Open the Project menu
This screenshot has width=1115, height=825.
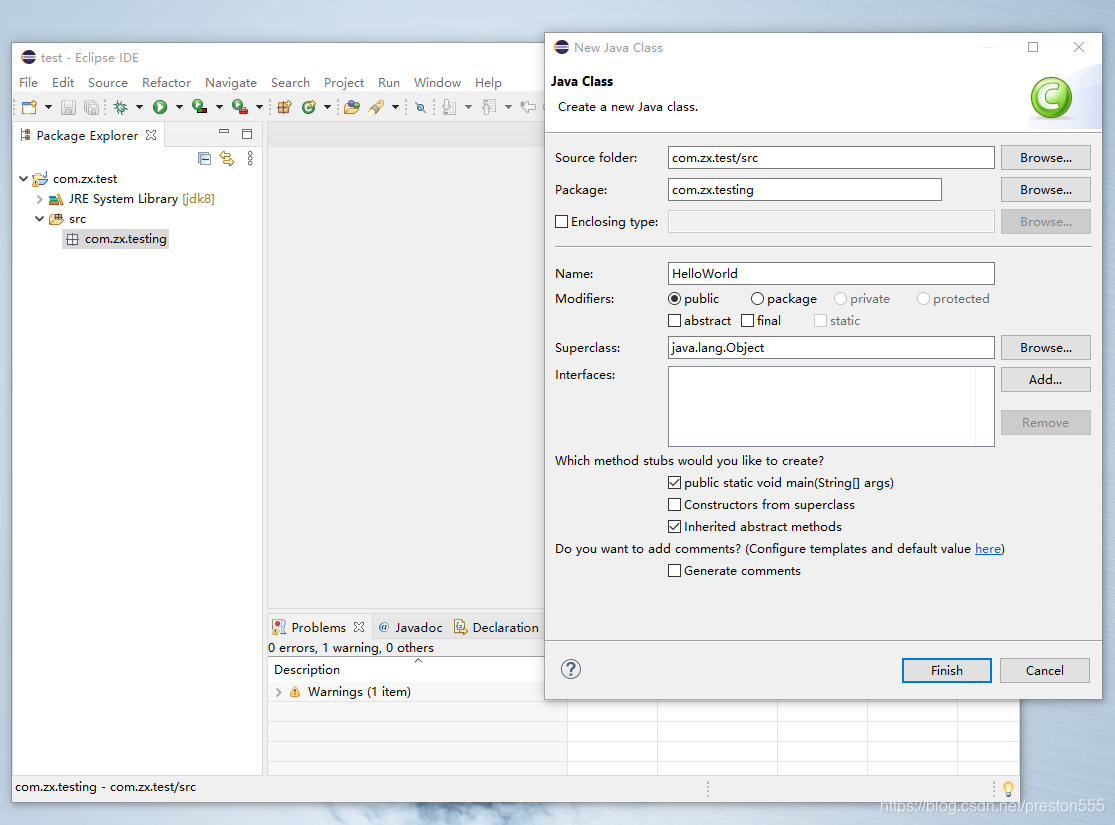(x=344, y=82)
